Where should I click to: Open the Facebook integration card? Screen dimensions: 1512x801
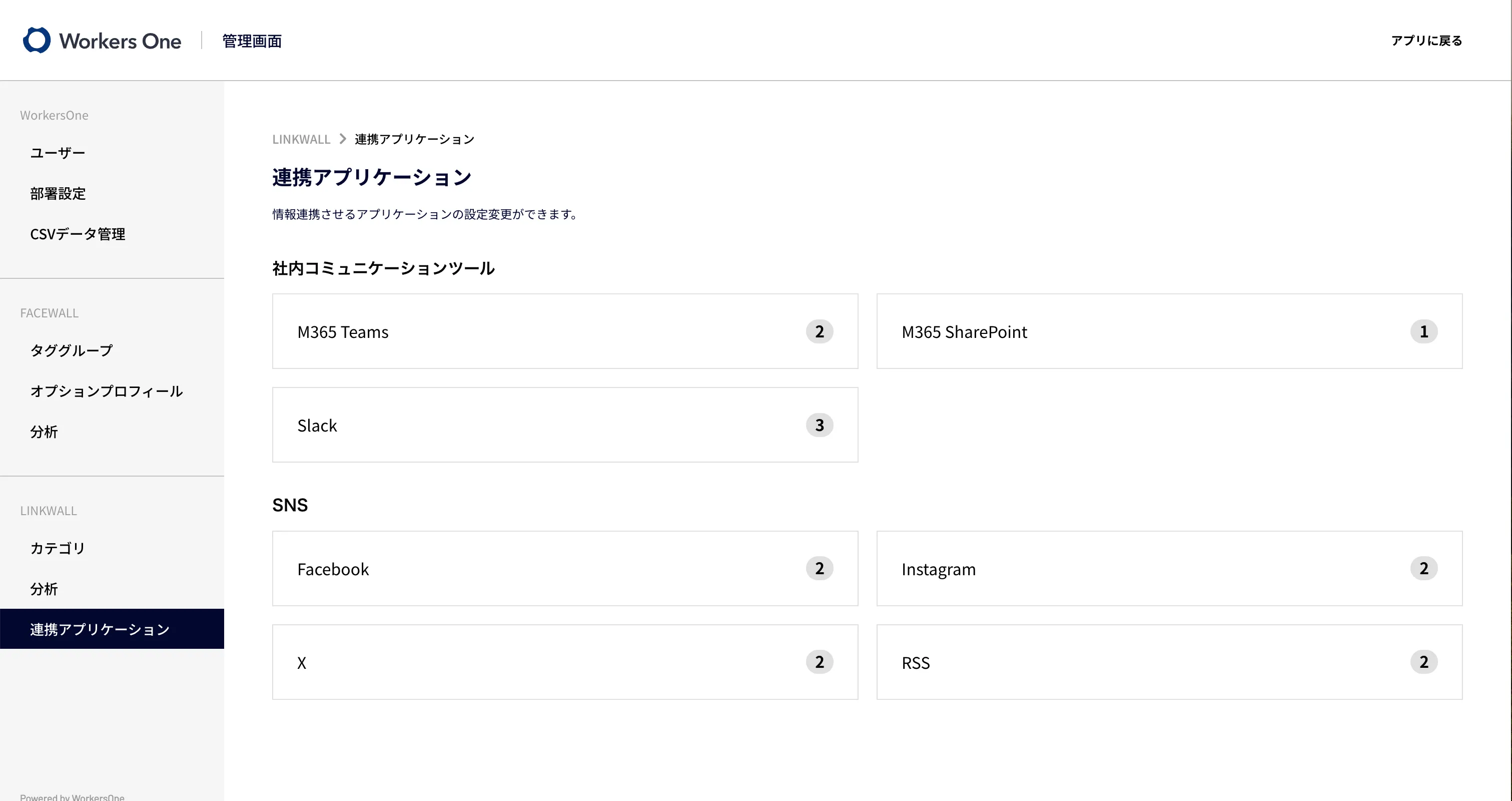point(565,568)
